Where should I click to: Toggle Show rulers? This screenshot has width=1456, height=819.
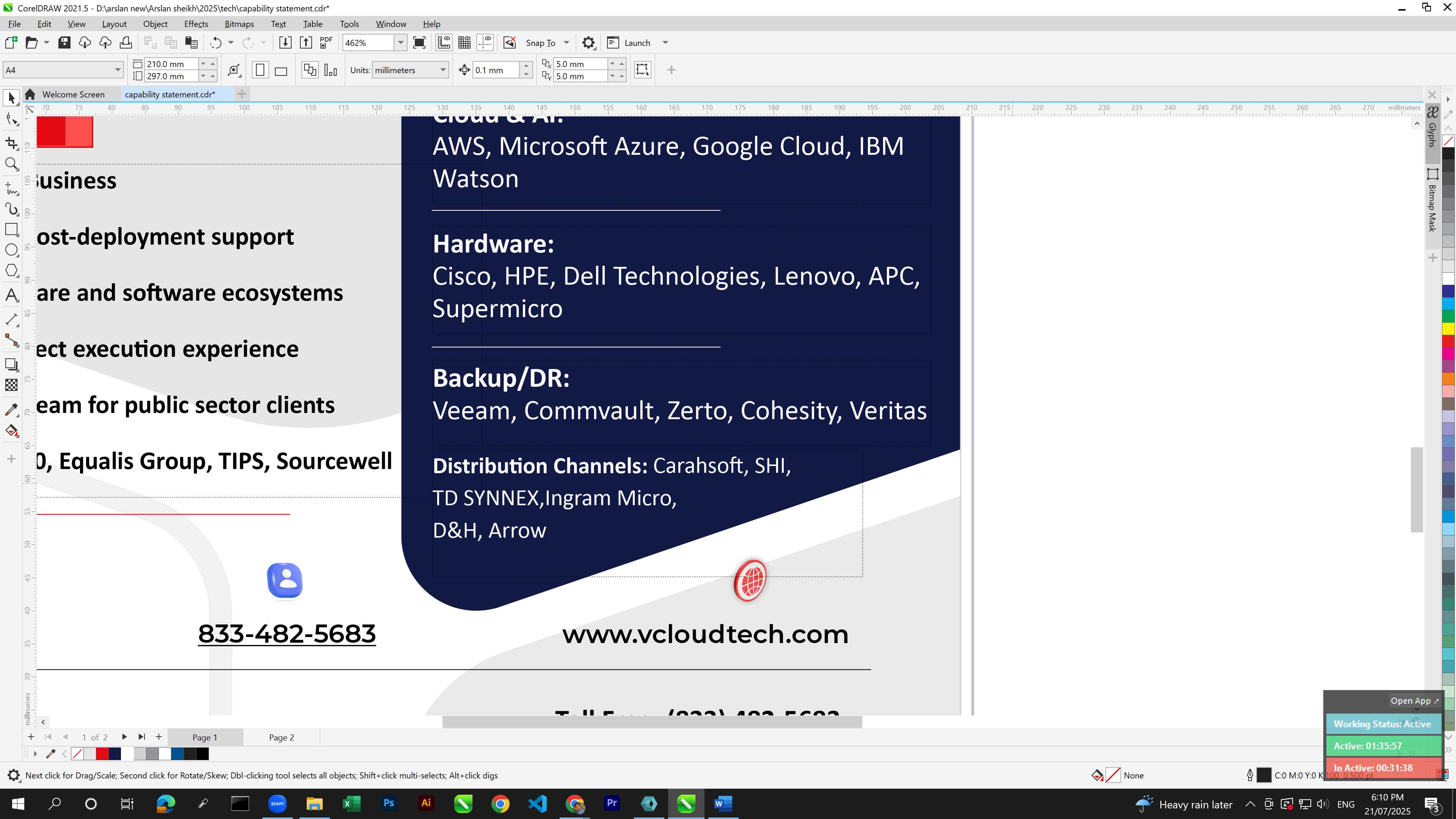(444, 42)
